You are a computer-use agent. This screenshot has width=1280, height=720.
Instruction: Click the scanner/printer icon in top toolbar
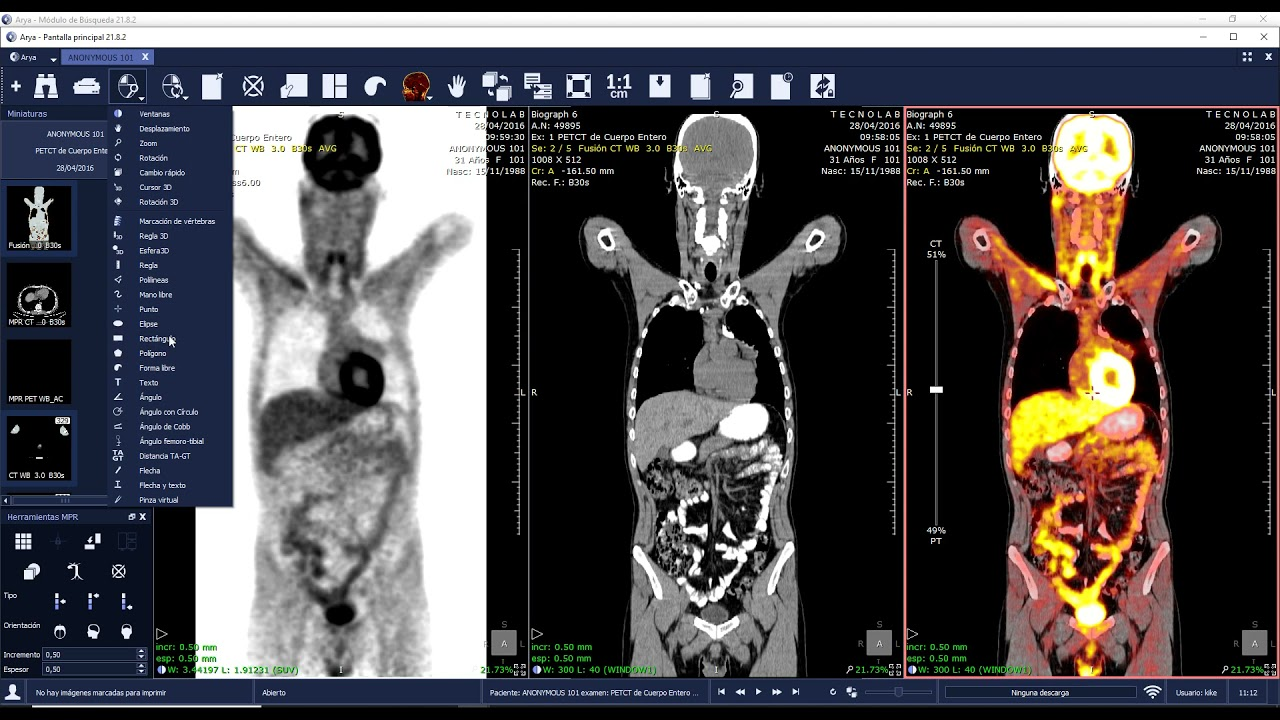pos(87,87)
